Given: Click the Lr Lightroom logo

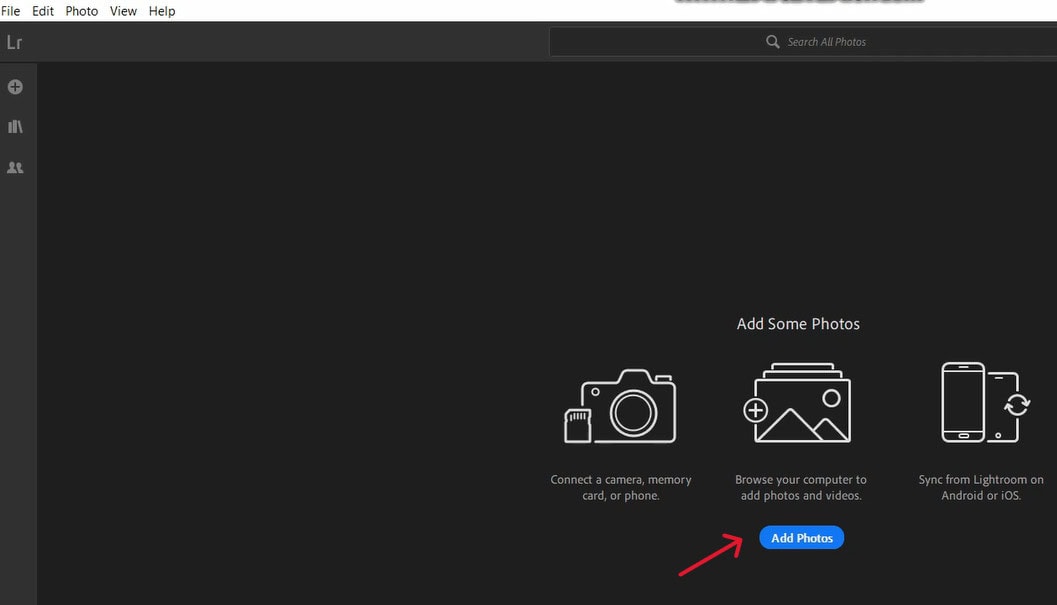Looking at the screenshot, I should 14,42.
